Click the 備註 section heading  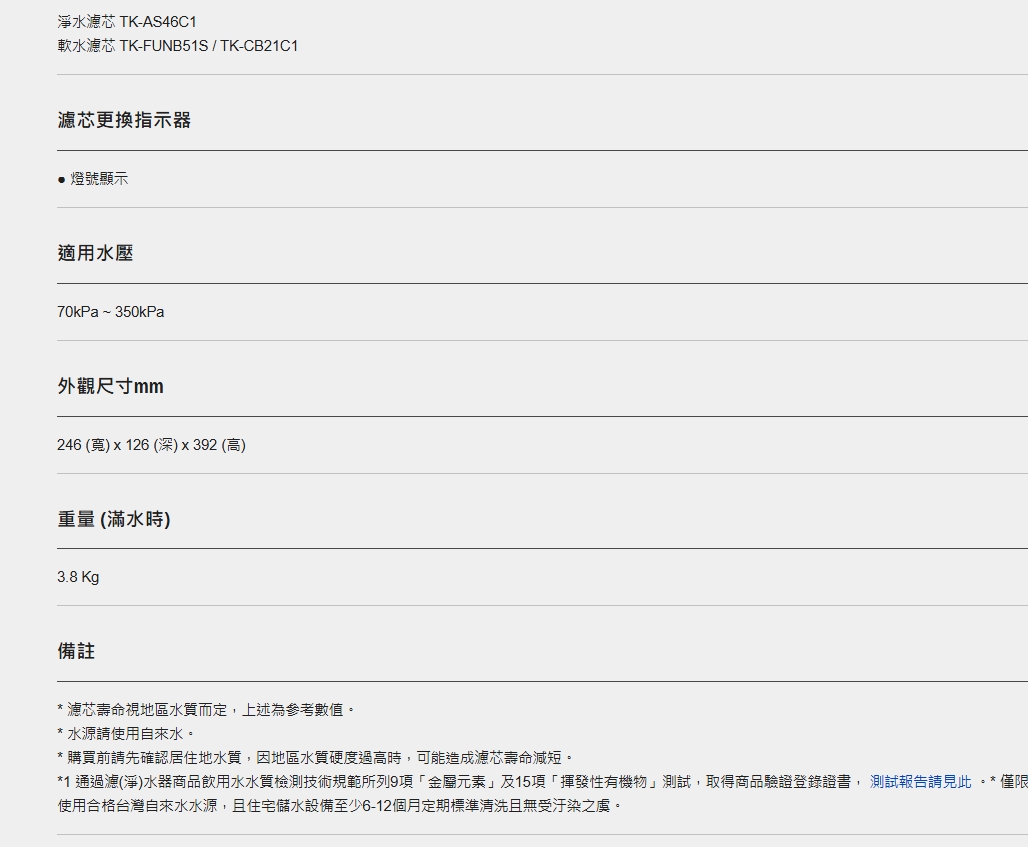76,651
